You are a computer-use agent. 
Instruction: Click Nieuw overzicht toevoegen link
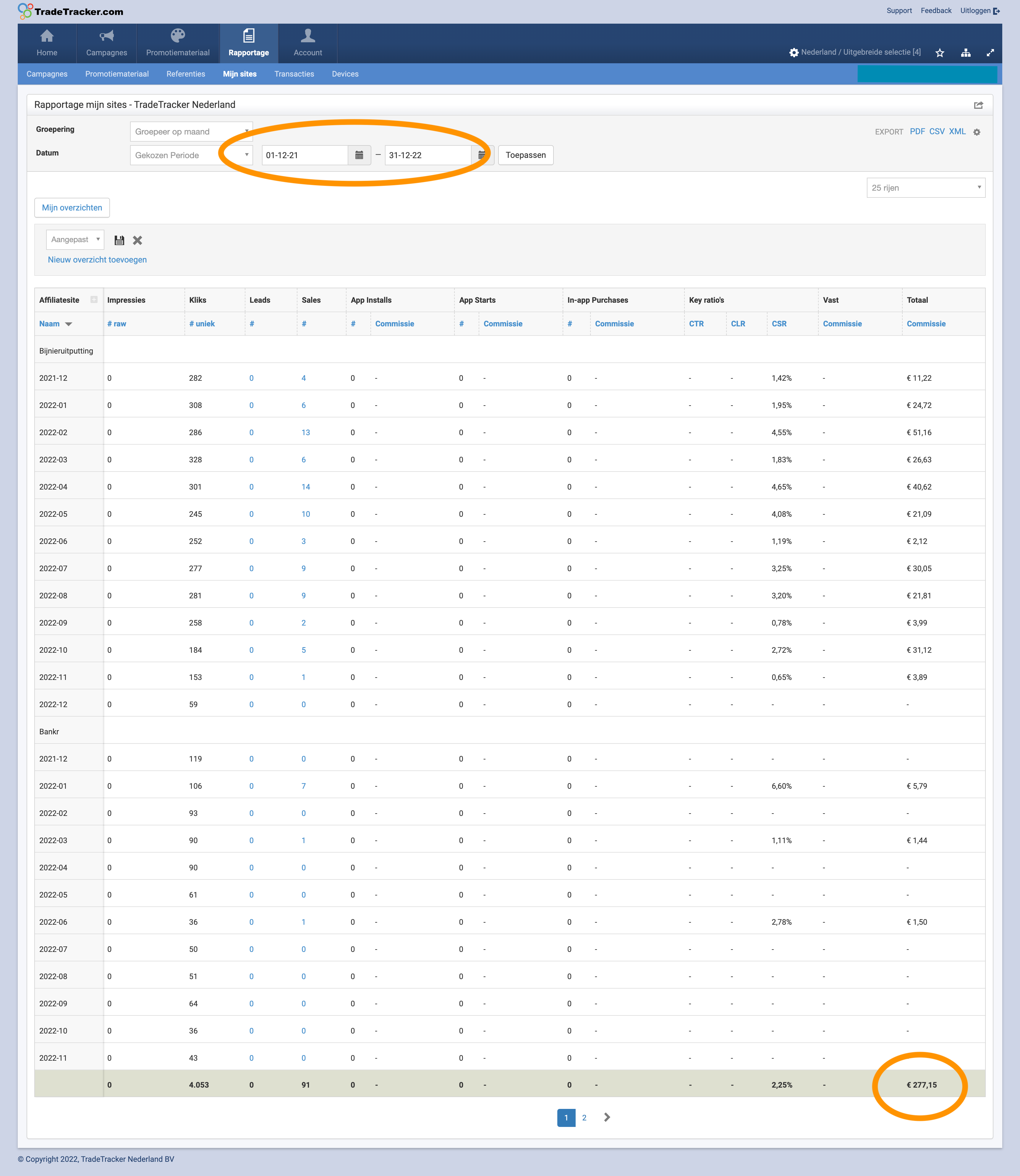[97, 260]
